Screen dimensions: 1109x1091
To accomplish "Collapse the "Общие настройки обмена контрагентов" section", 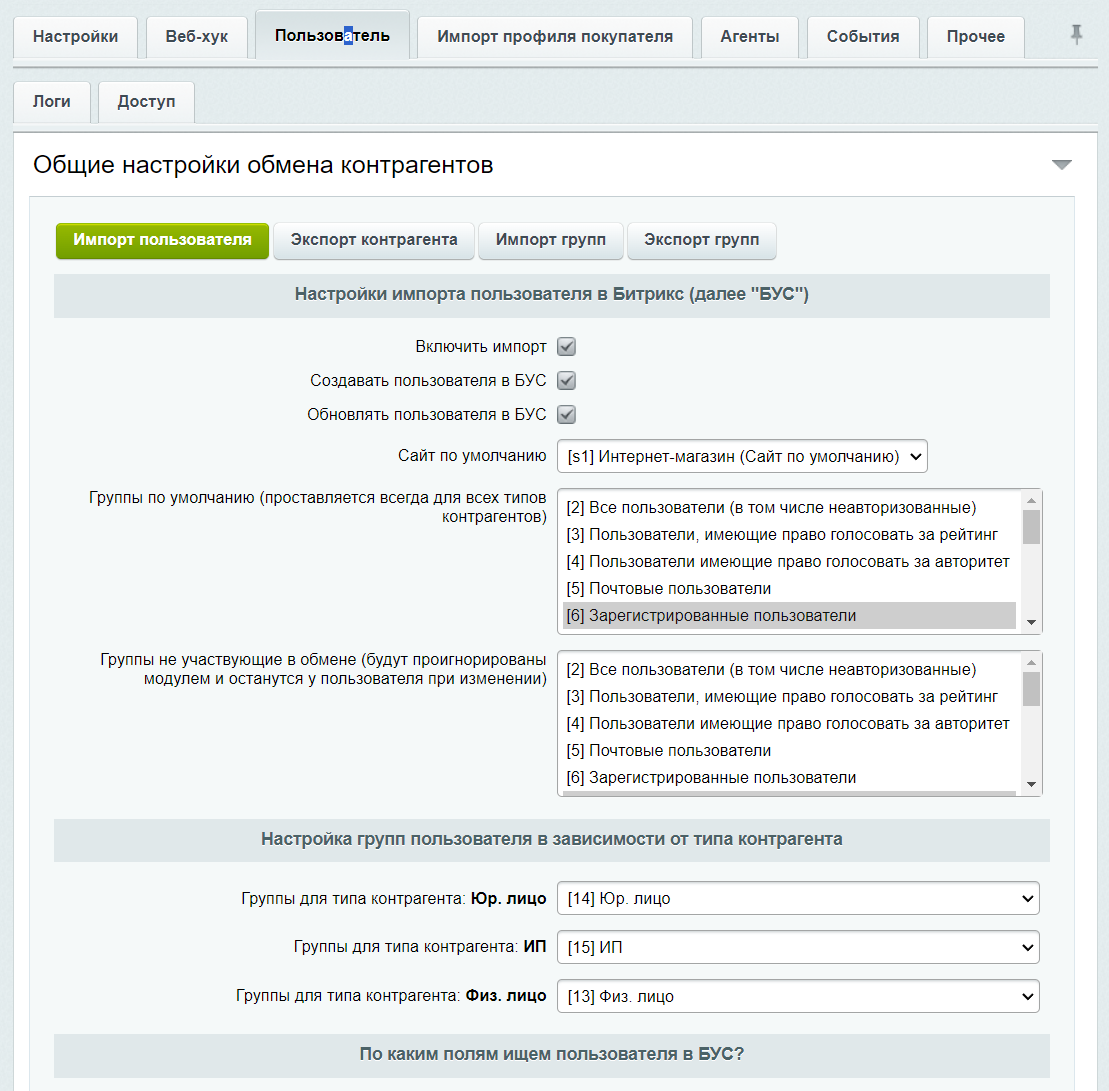I will pos(1062,164).
